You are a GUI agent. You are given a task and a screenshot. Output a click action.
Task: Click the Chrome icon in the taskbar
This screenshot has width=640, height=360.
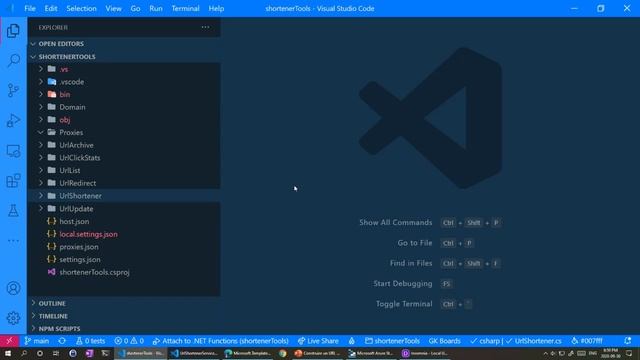click(x=282, y=353)
